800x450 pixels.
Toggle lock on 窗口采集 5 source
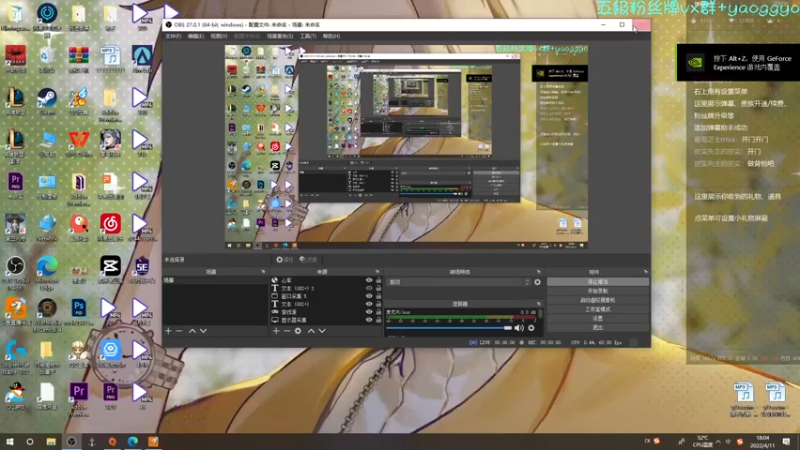pos(379,296)
